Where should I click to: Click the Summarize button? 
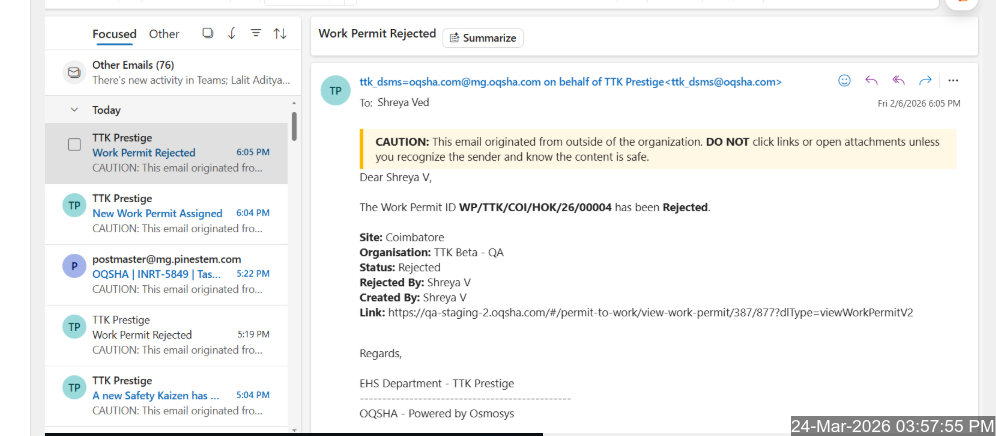tap(483, 38)
